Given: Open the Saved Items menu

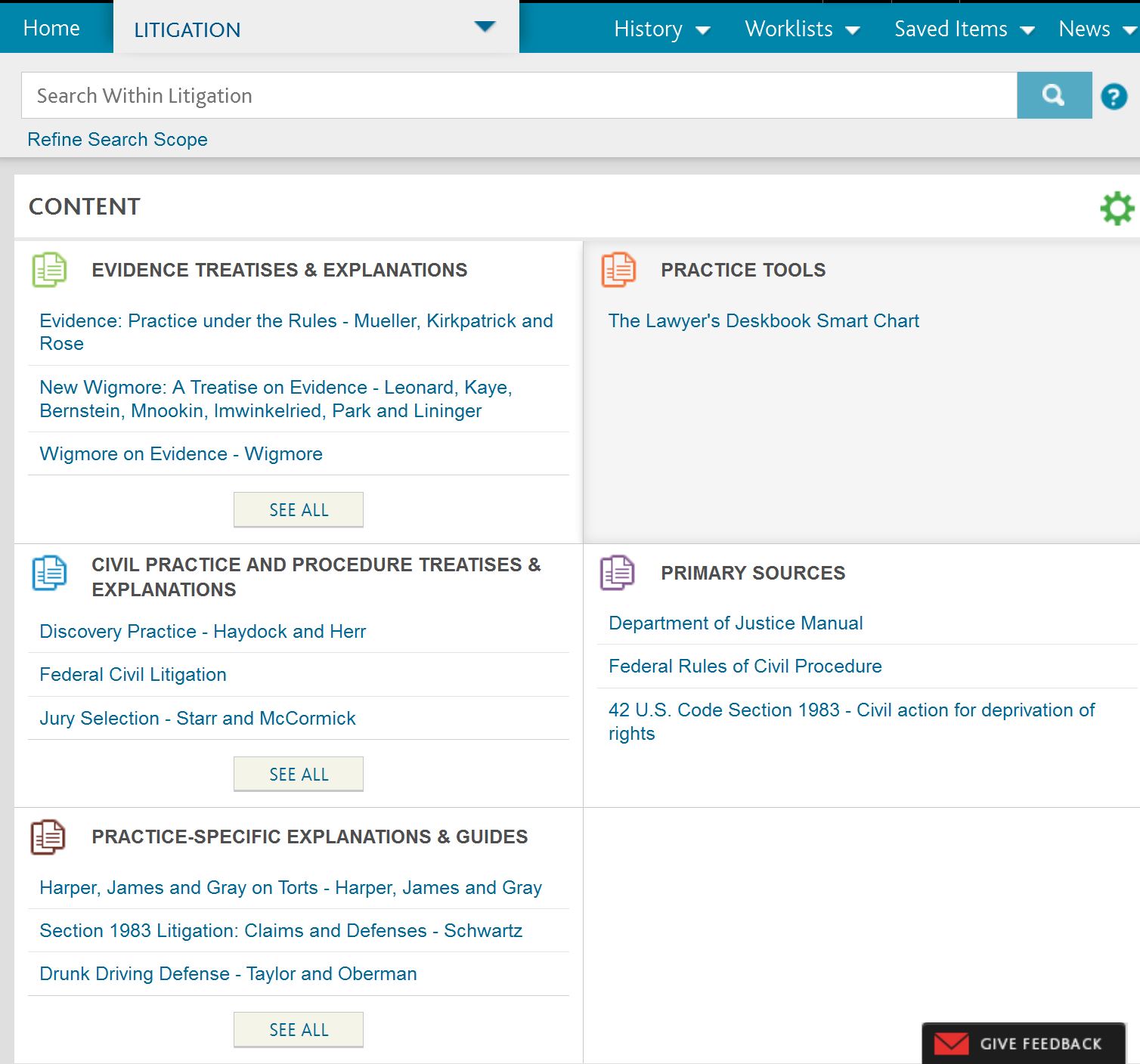Looking at the screenshot, I should click(963, 29).
